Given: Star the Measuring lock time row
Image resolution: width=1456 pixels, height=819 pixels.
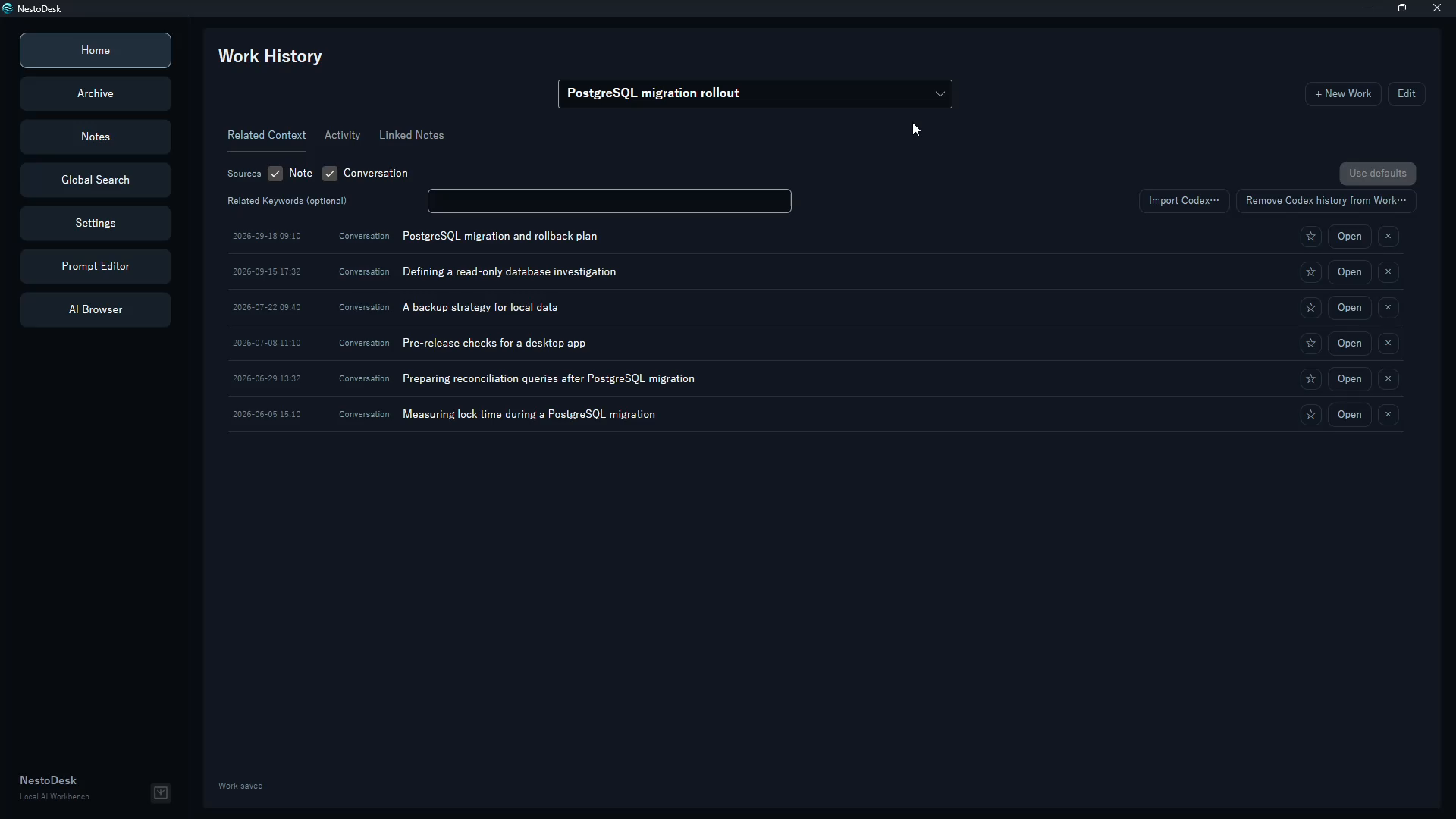Looking at the screenshot, I should 1310,415.
